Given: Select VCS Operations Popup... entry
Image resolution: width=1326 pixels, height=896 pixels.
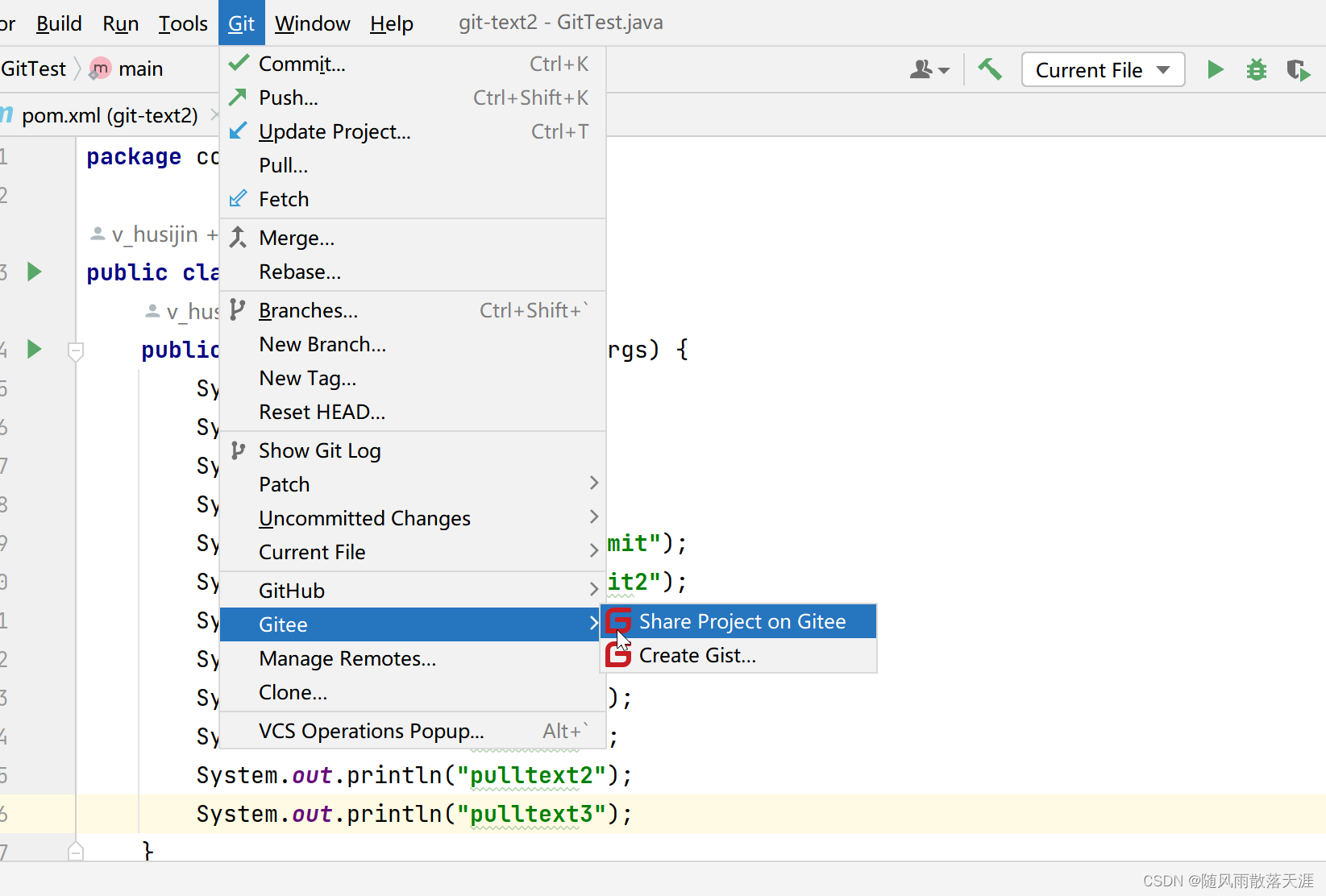Looking at the screenshot, I should [412, 731].
